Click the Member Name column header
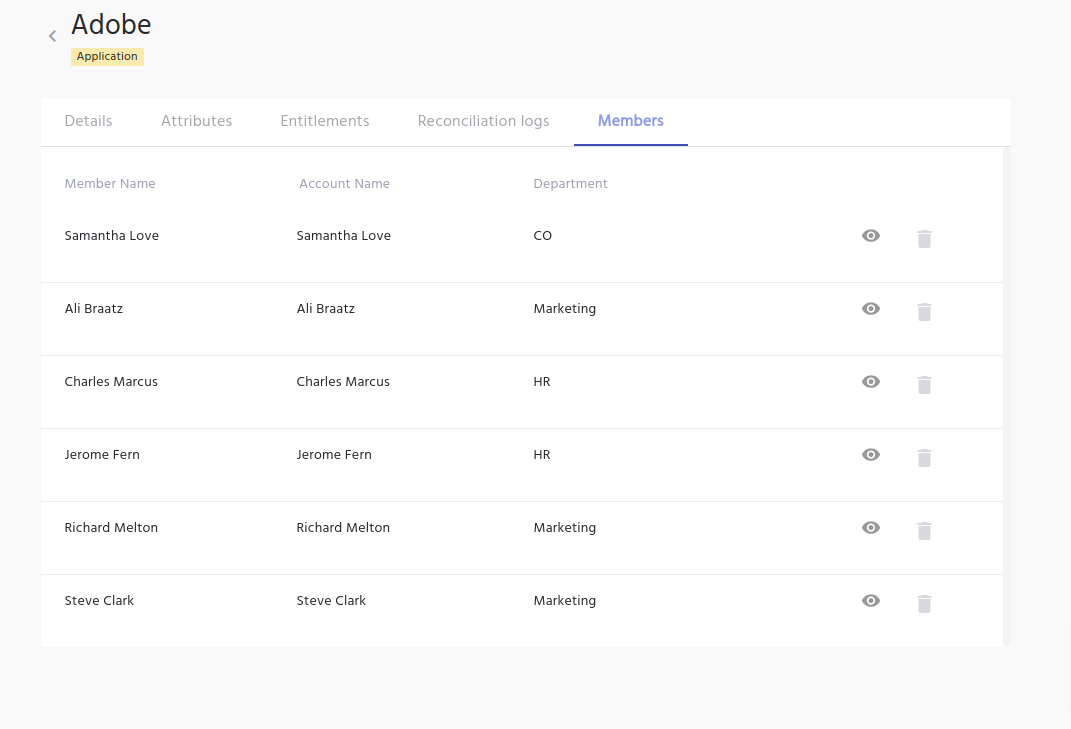This screenshot has width=1071, height=729. [110, 184]
